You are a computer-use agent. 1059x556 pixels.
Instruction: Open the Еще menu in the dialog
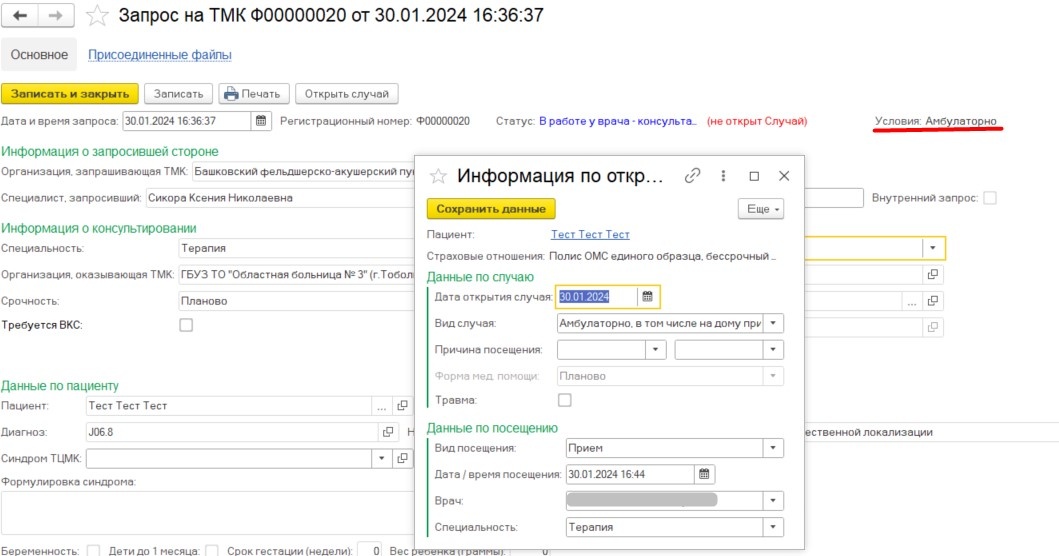click(x=761, y=209)
